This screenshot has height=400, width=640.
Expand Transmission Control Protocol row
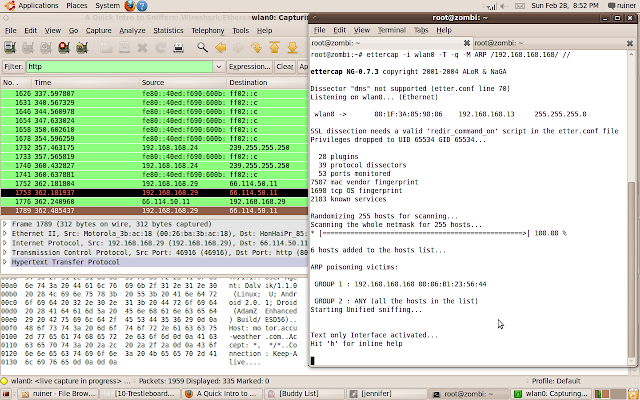pyautogui.click(x=5, y=252)
